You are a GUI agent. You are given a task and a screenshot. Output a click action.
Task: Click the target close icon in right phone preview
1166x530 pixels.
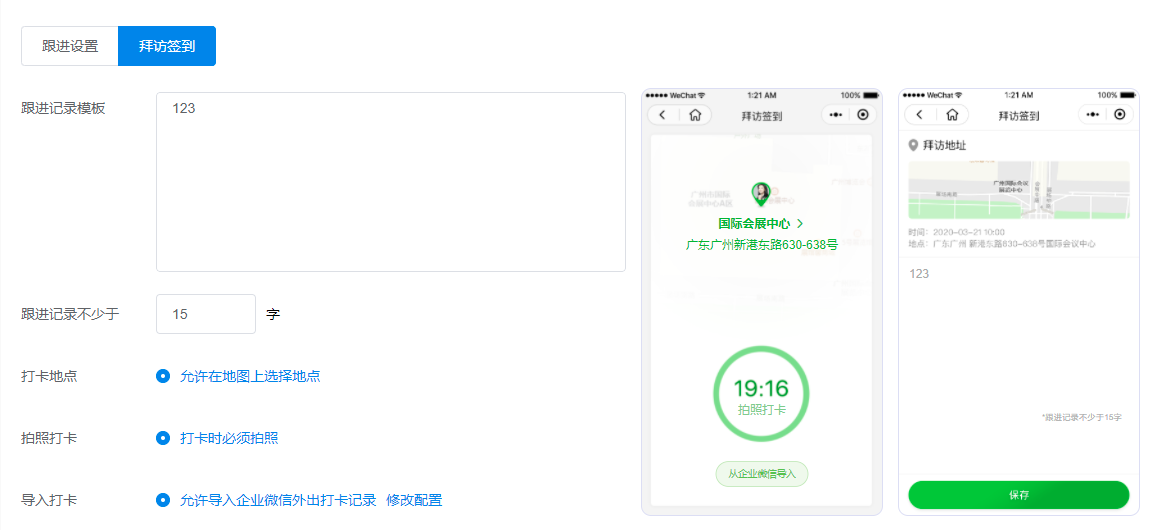[x=1121, y=115]
